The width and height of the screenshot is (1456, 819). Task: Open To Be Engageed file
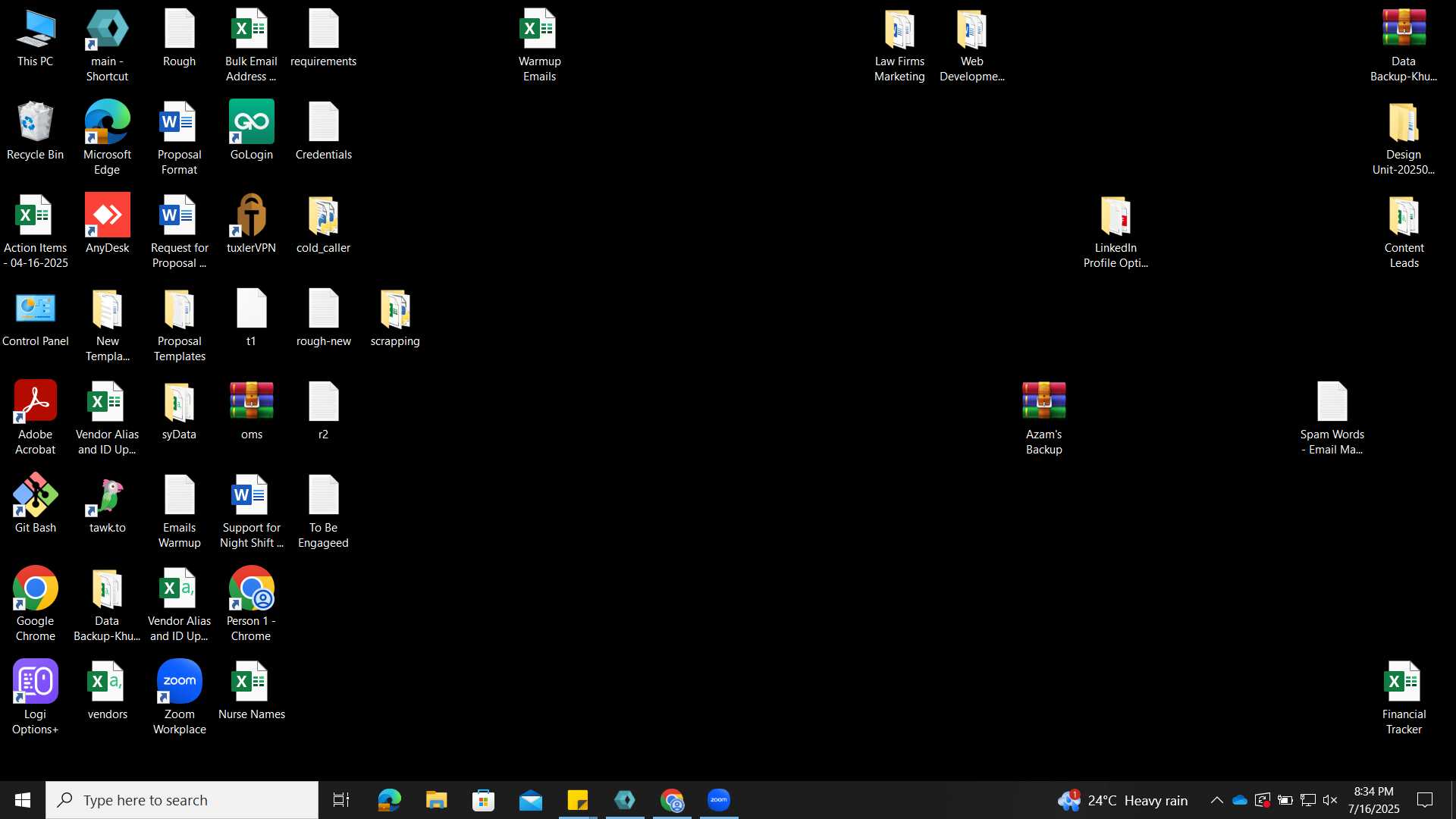[323, 512]
